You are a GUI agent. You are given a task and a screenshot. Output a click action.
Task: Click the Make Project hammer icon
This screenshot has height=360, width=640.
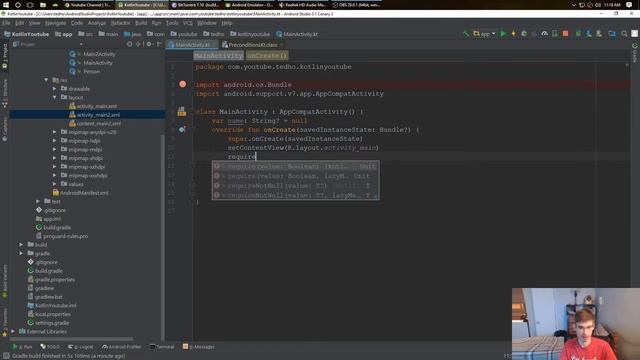coord(465,34)
